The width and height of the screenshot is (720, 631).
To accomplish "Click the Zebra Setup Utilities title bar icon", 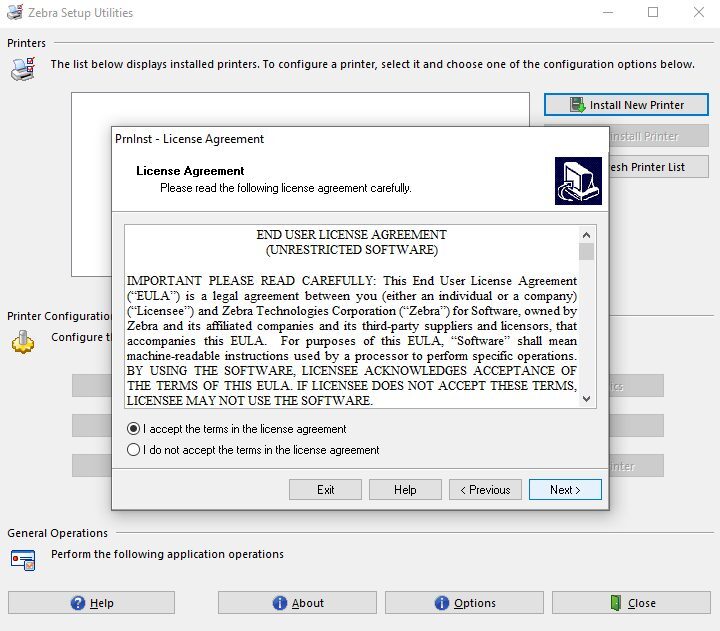I will tap(15, 12).
